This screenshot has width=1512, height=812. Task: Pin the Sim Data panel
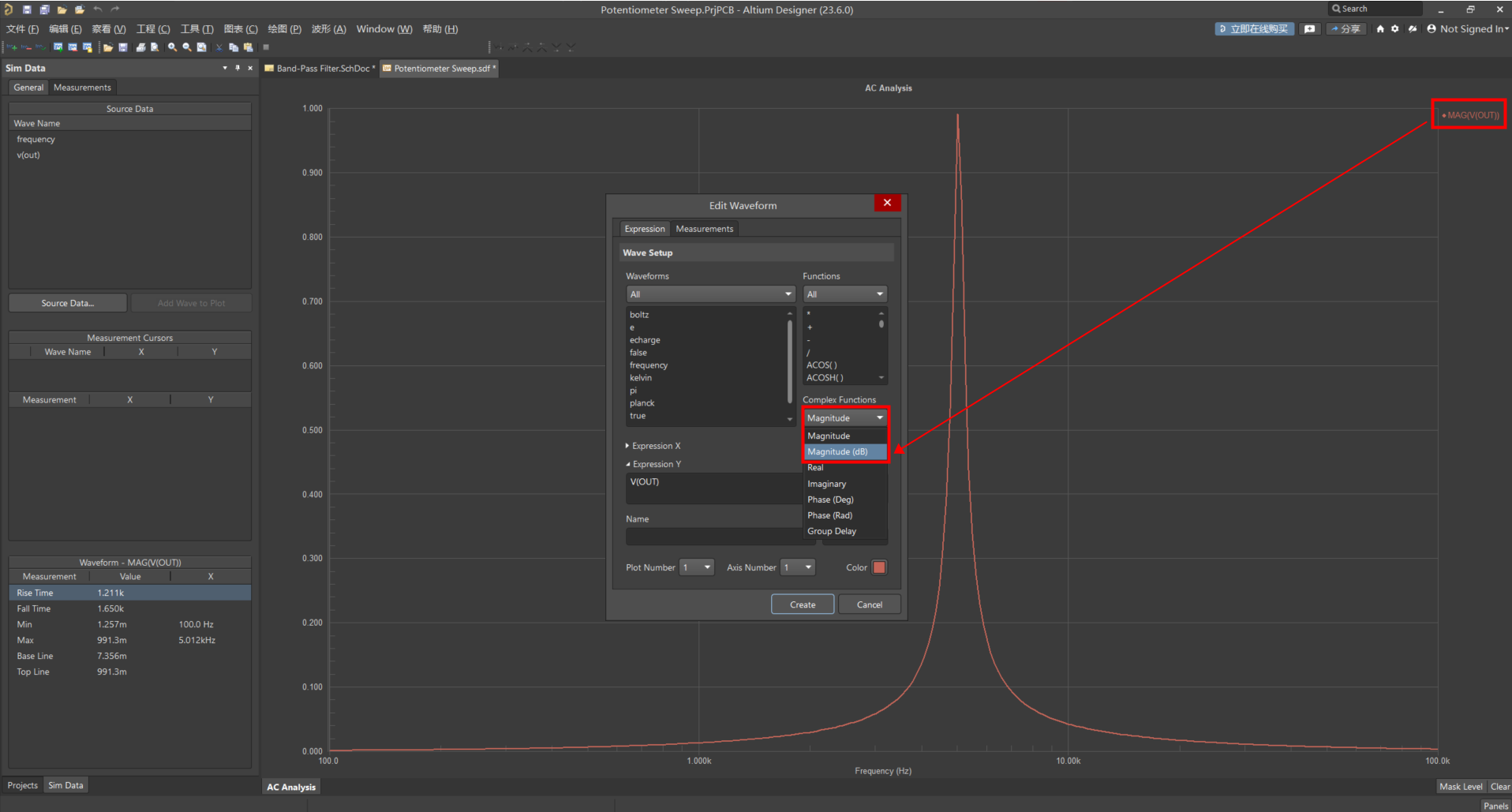click(238, 68)
